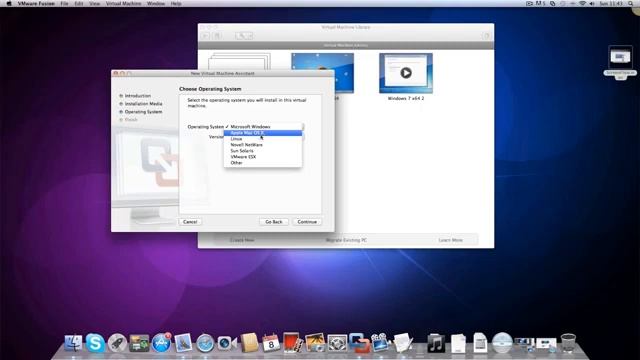Click the Wi-Fi icon in menu bar
The height and width of the screenshot is (360, 640).
click(x=582, y=3)
